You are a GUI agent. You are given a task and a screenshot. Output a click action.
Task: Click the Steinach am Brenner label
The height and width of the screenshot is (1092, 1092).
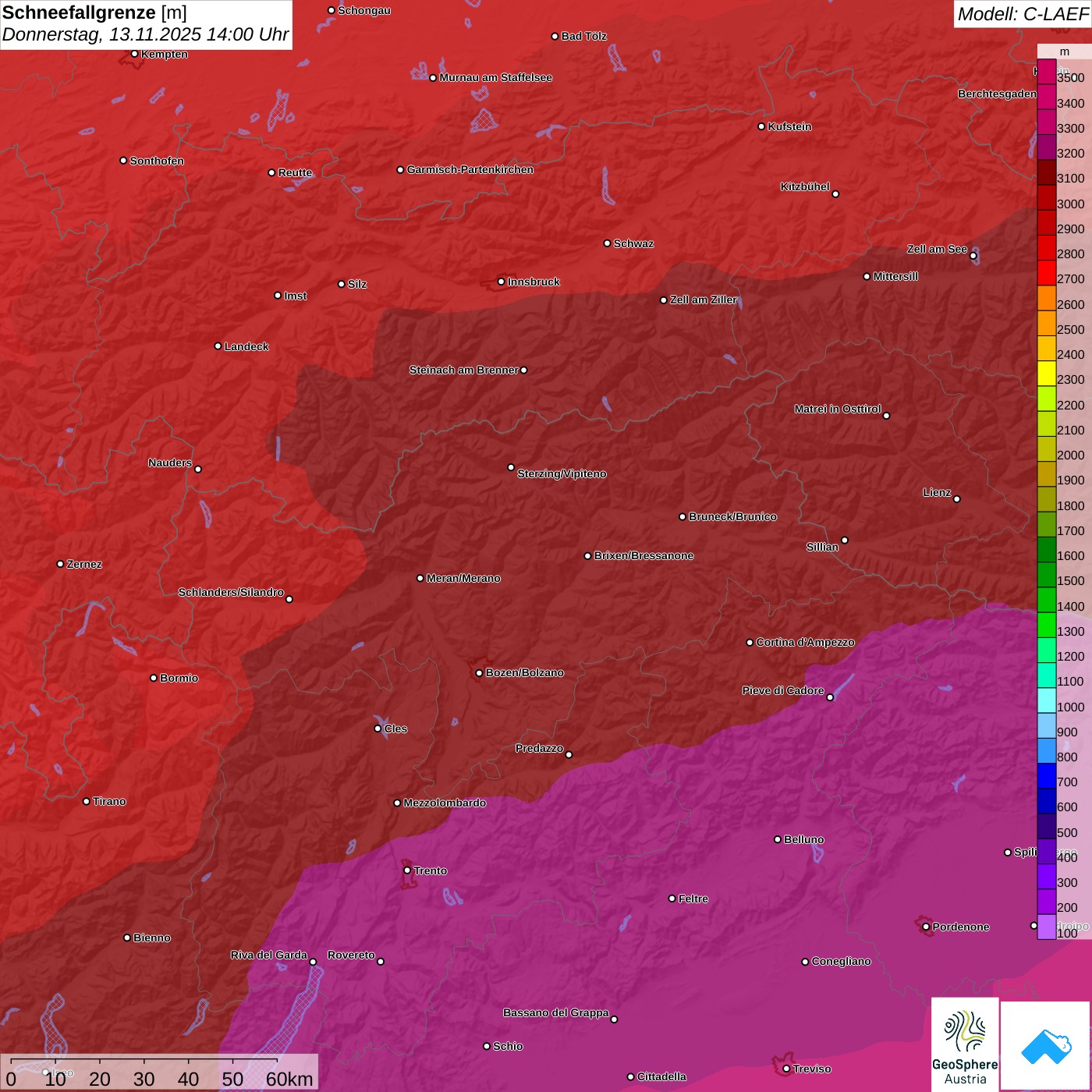pos(463,370)
